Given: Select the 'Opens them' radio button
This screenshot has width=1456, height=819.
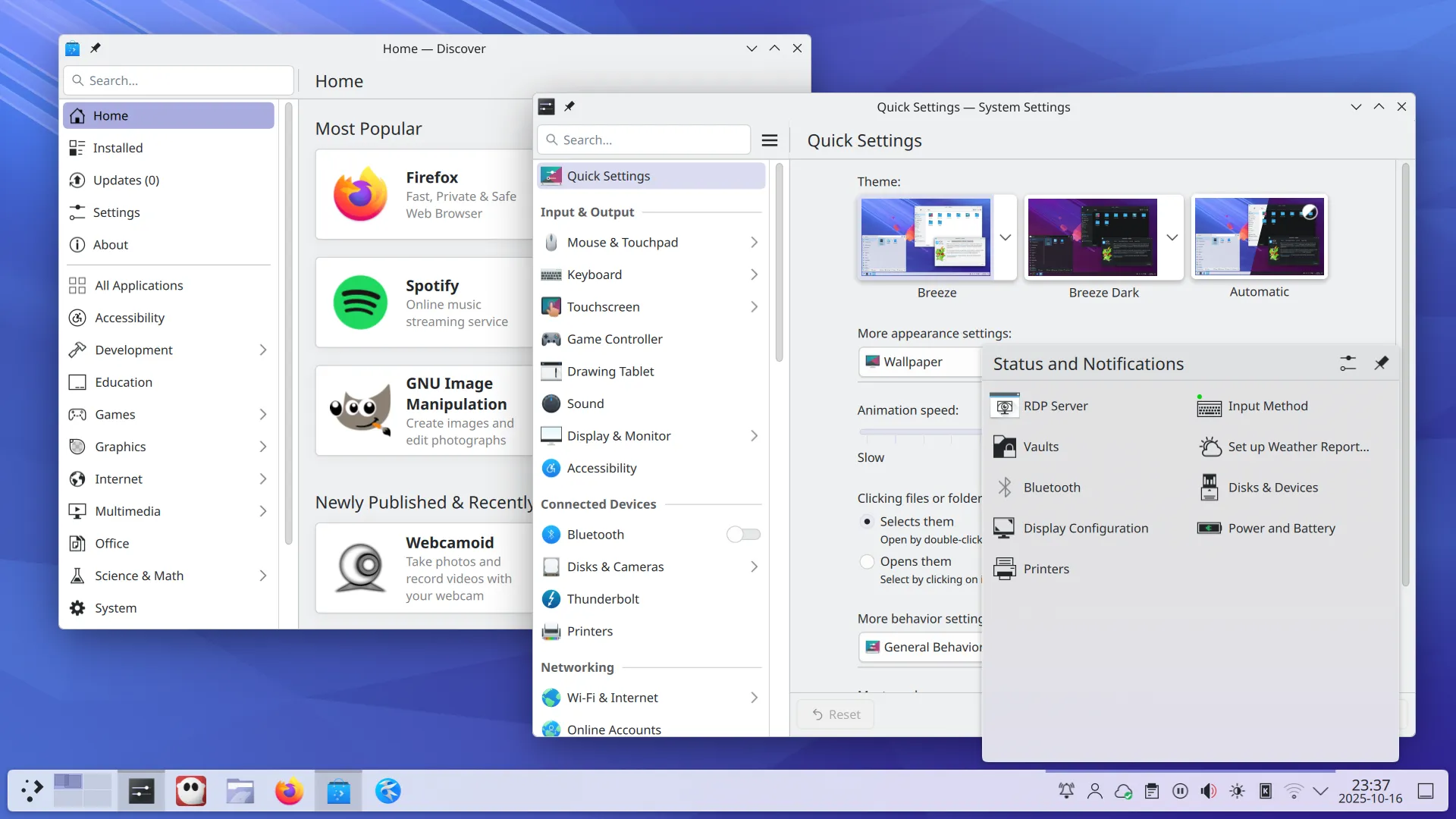Looking at the screenshot, I should tap(866, 561).
